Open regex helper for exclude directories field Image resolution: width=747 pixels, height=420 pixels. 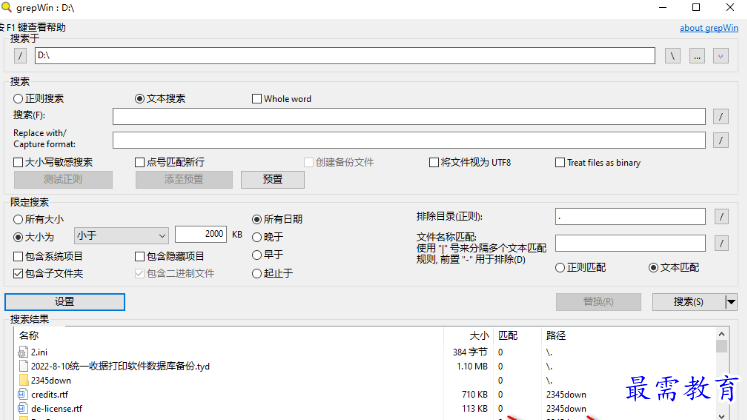coord(722,217)
